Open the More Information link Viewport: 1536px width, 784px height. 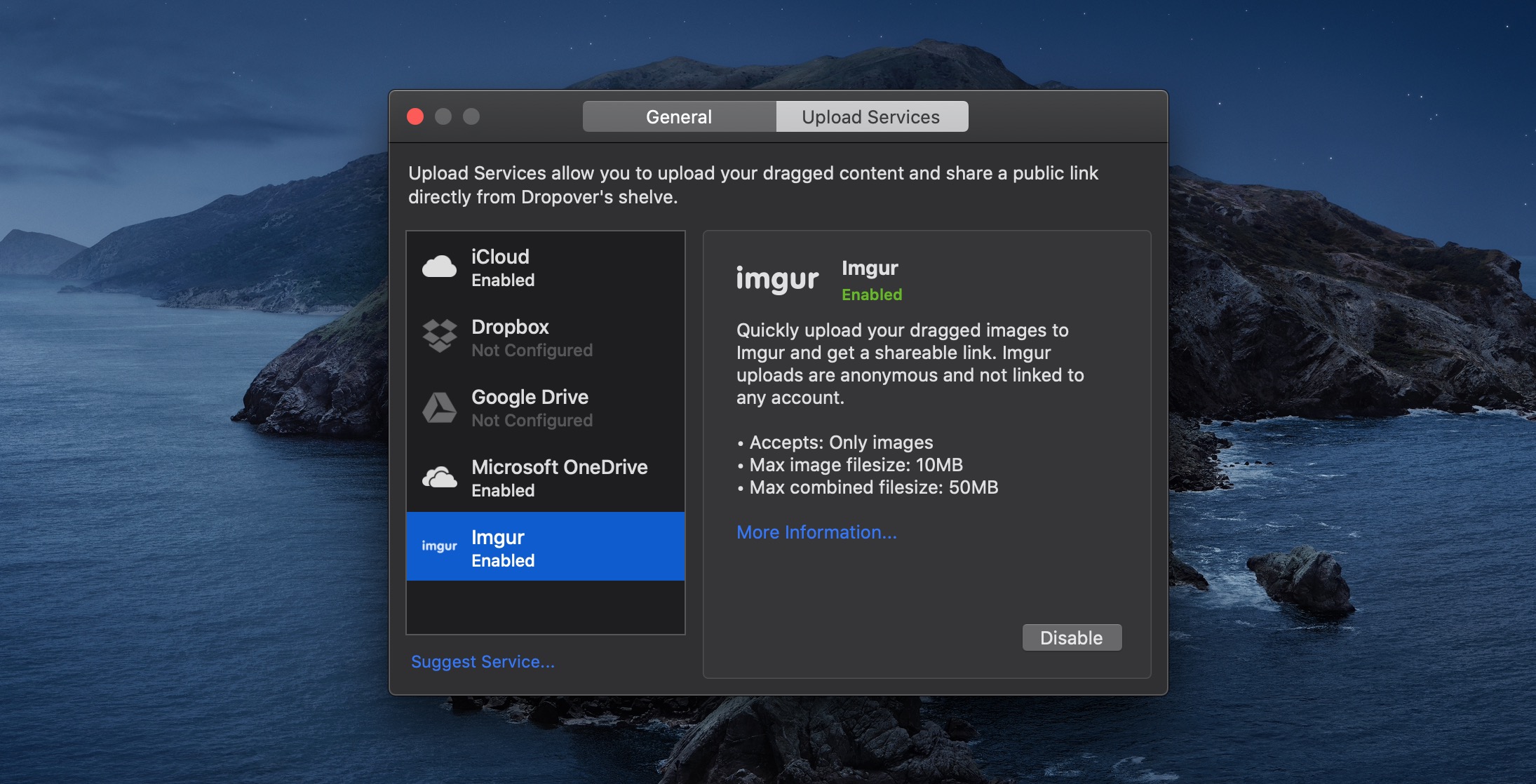(816, 532)
